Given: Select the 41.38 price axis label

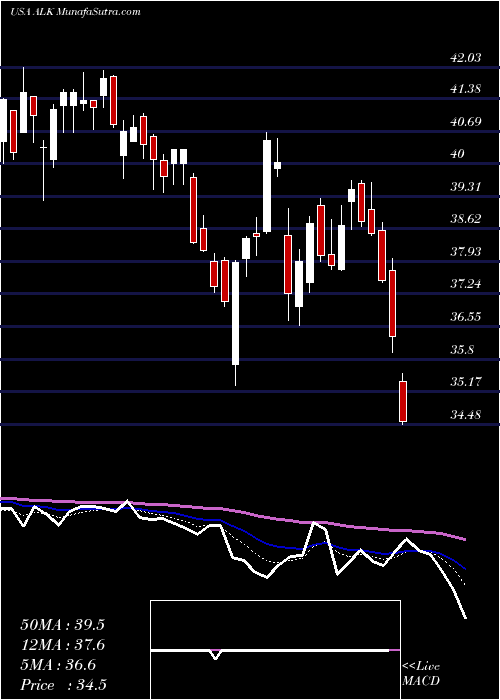Looking at the screenshot, I should (466, 89).
